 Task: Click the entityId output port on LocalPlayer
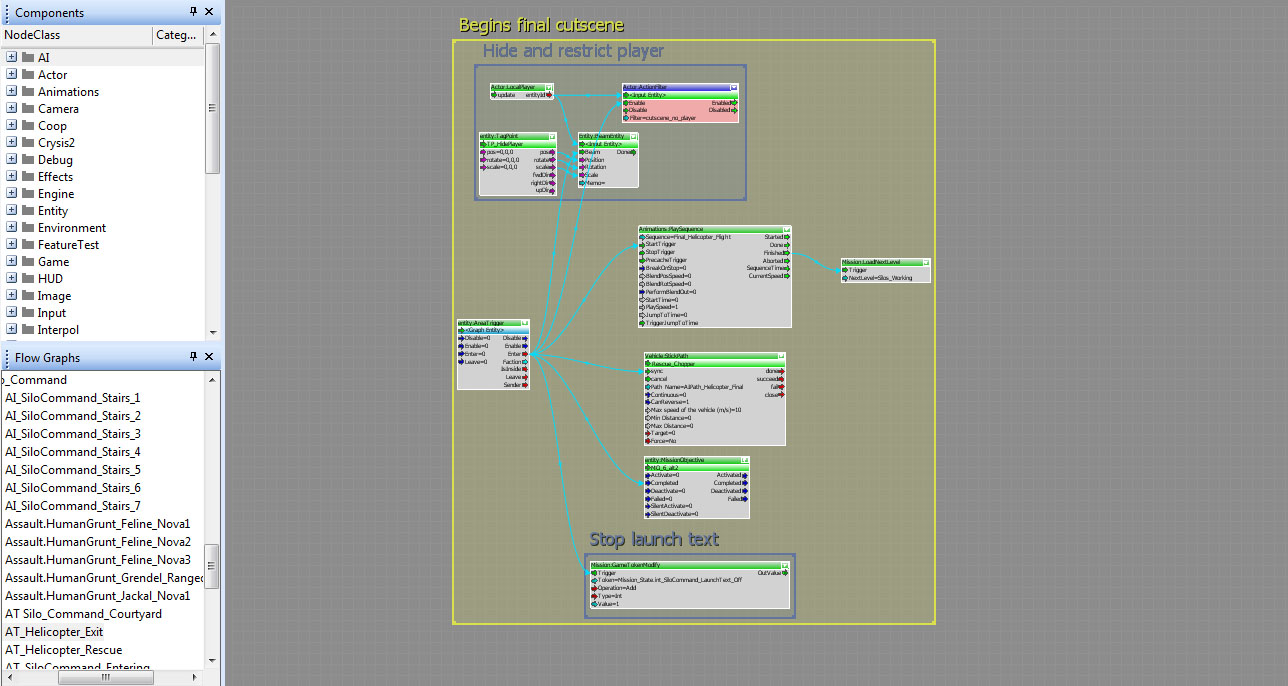pos(549,95)
